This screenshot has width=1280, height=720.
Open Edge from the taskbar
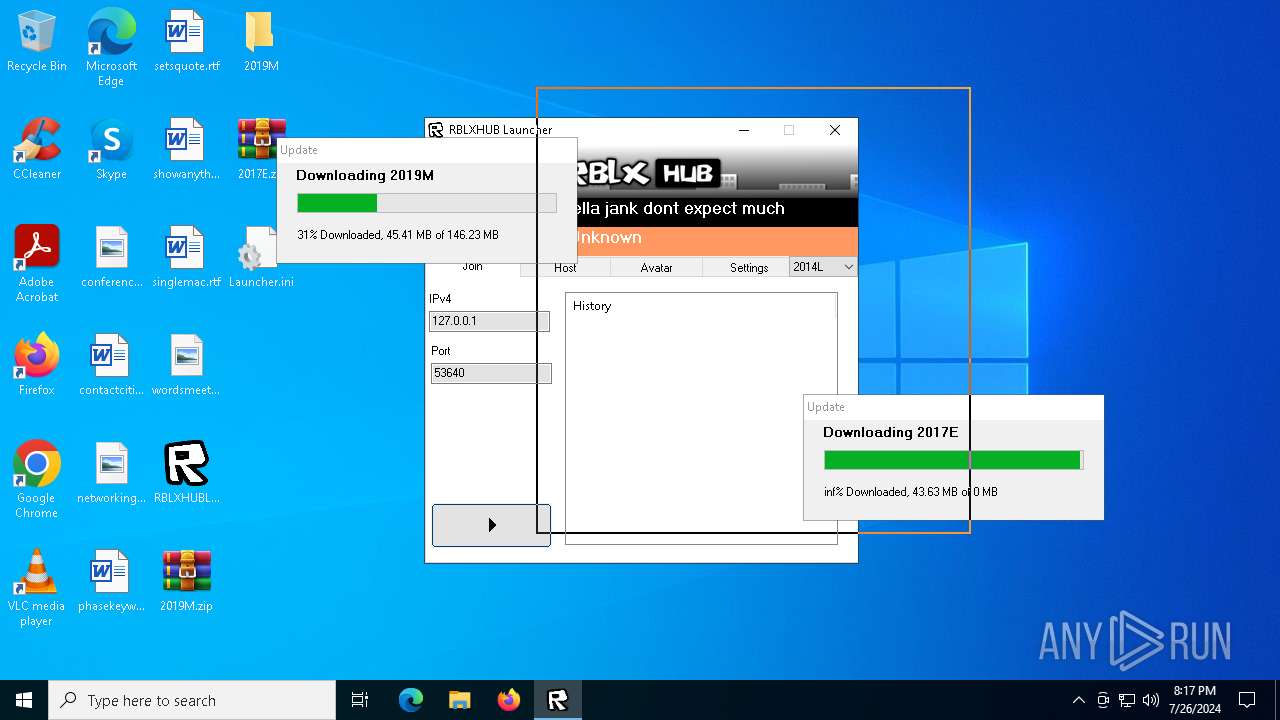pyautogui.click(x=411, y=700)
